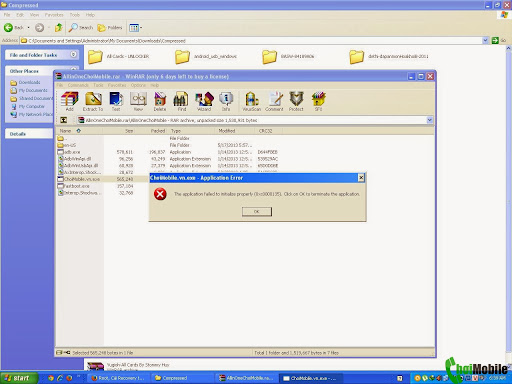Expand the Explorer address bar dropdown
This screenshot has height=384, width=512.
(x=485, y=41)
